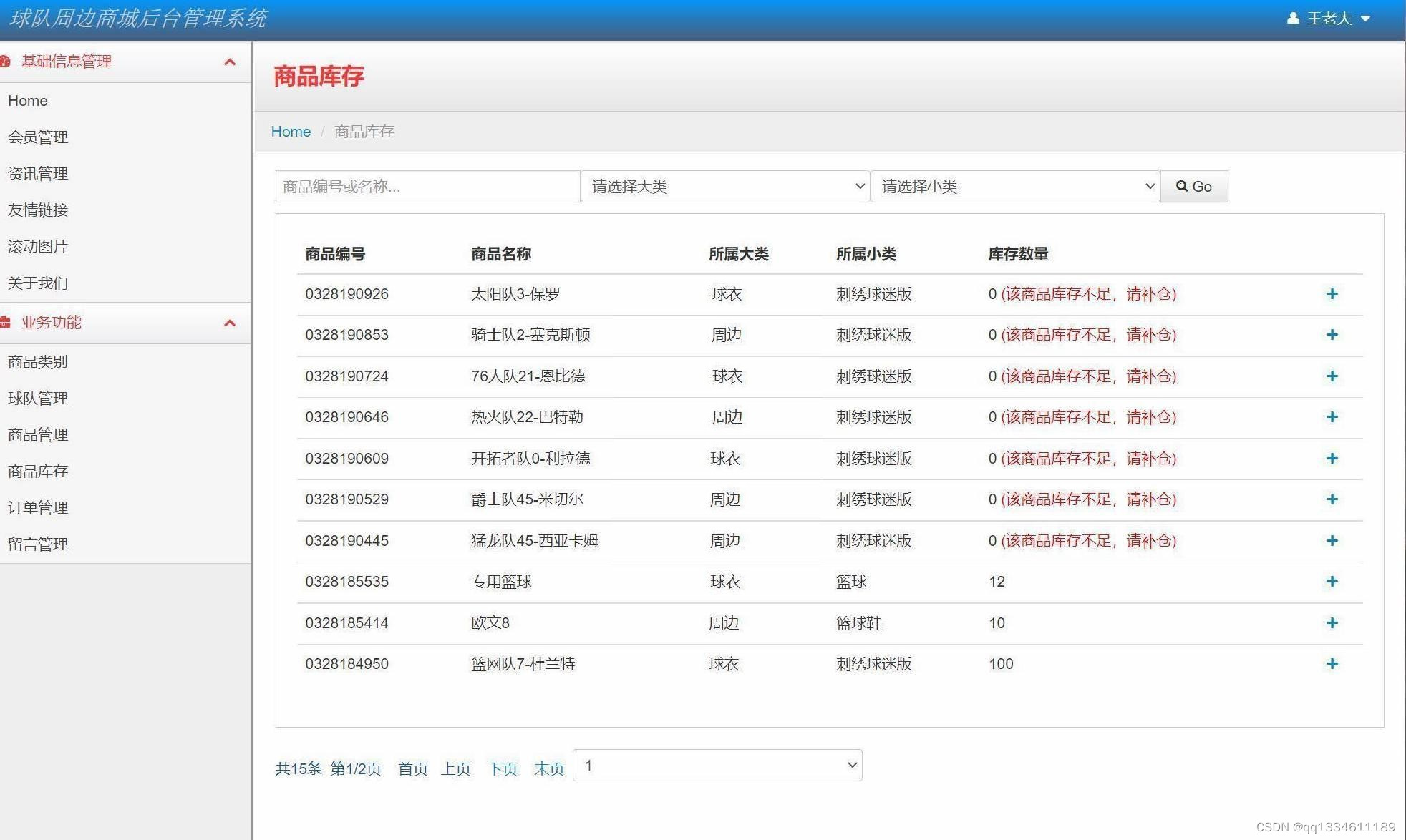This screenshot has width=1406, height=840.
Task: Go to 下页 next page link
Action: point(502,768)
